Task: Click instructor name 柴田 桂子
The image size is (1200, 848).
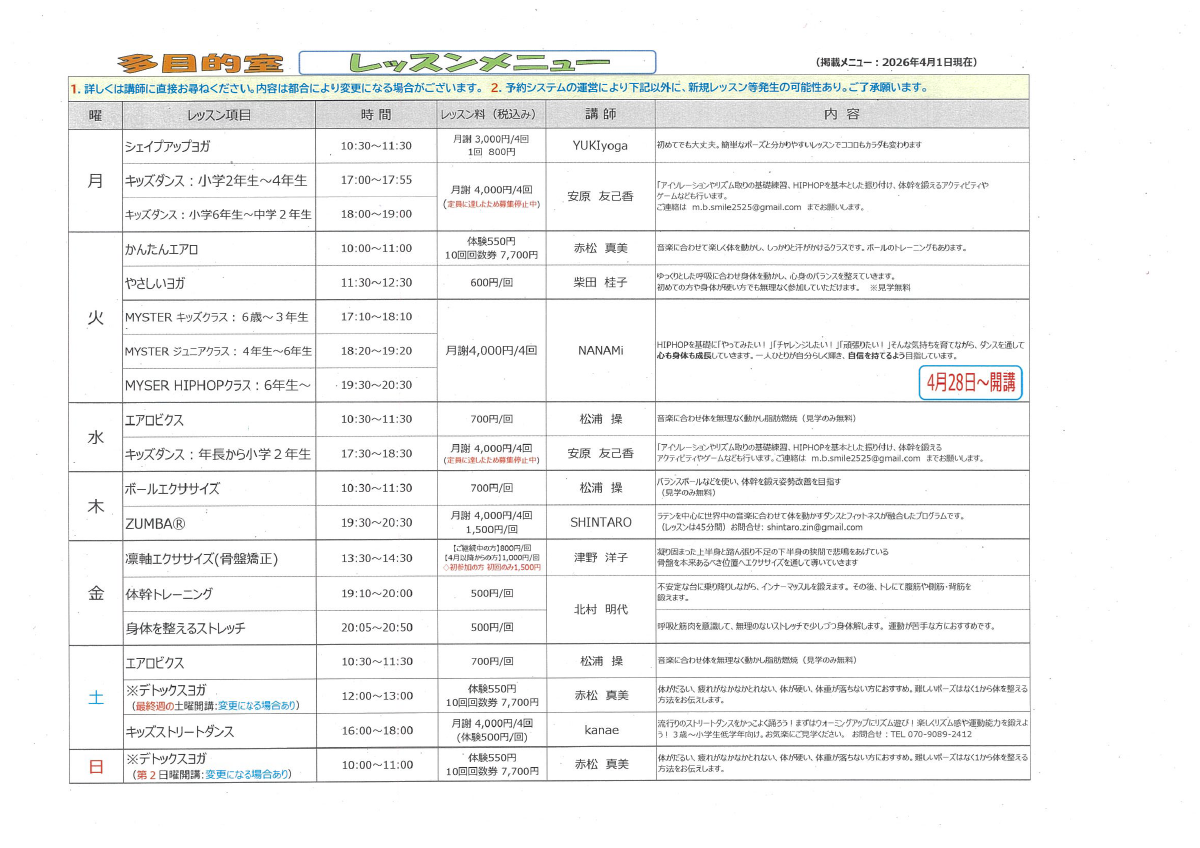Action: (600, 283)
